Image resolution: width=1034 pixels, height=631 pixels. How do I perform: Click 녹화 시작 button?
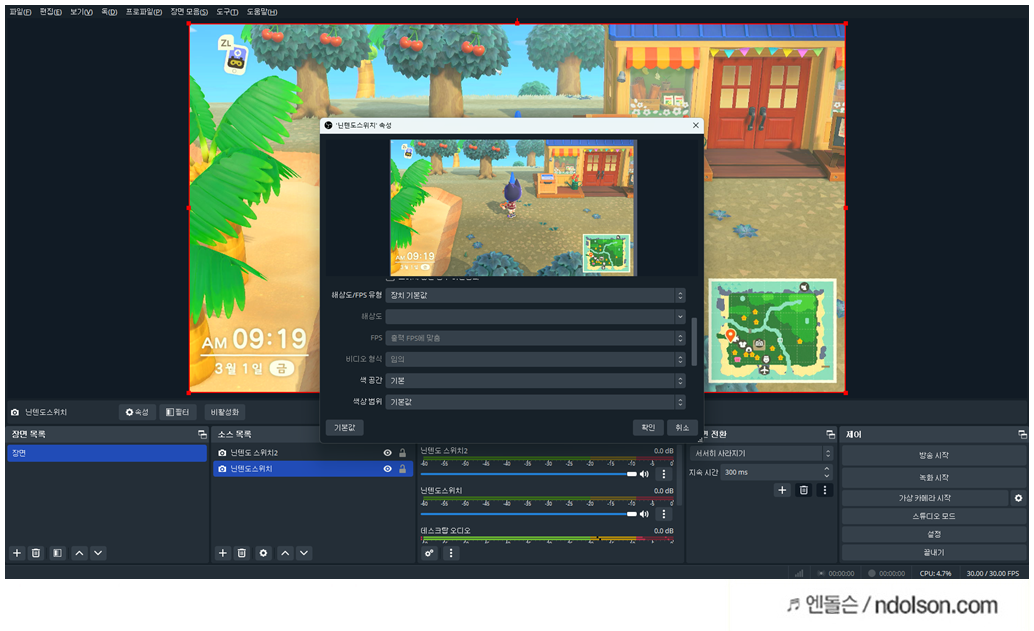(934, 477)
